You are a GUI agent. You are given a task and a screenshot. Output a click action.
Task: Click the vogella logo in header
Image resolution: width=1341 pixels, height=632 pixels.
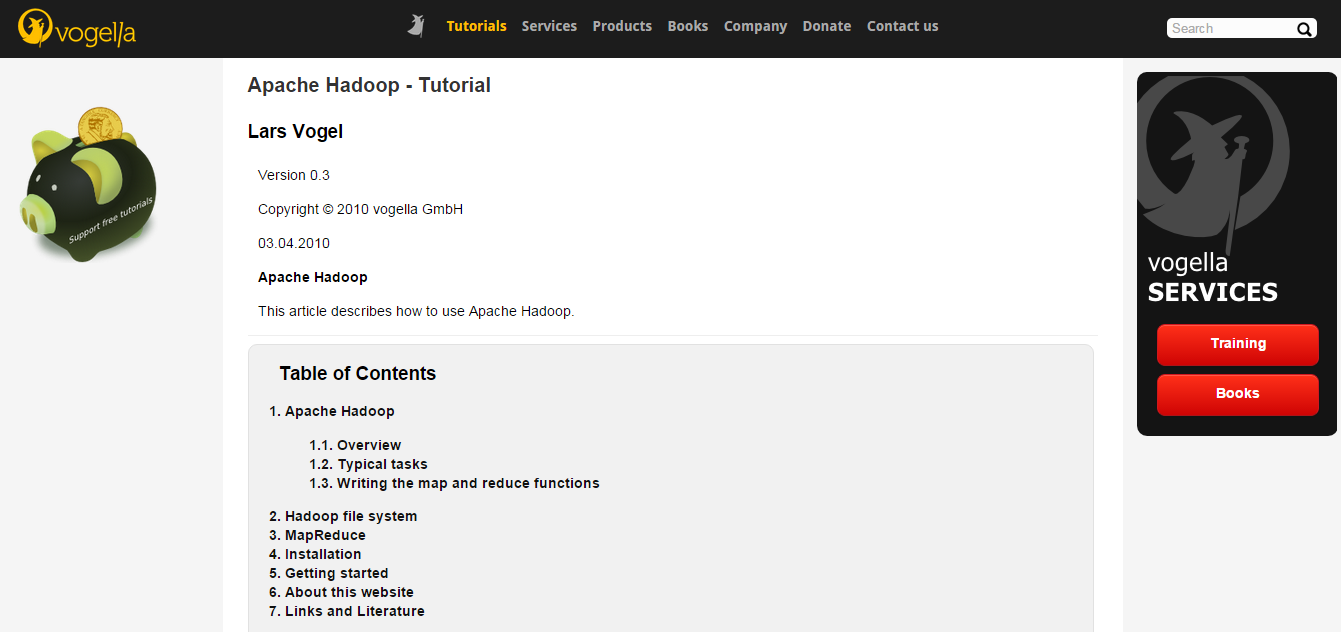(77, 29)
